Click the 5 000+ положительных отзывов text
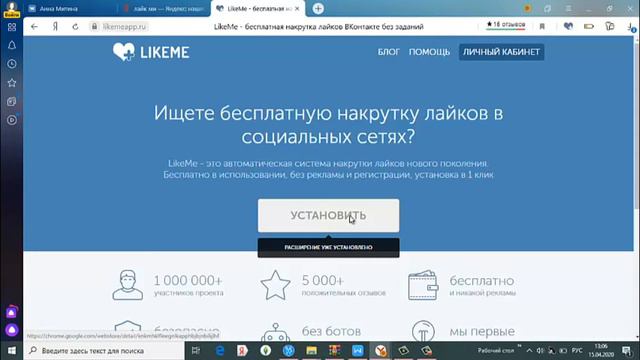The width and height of the screenshot is (640, 360). (344, 286)
